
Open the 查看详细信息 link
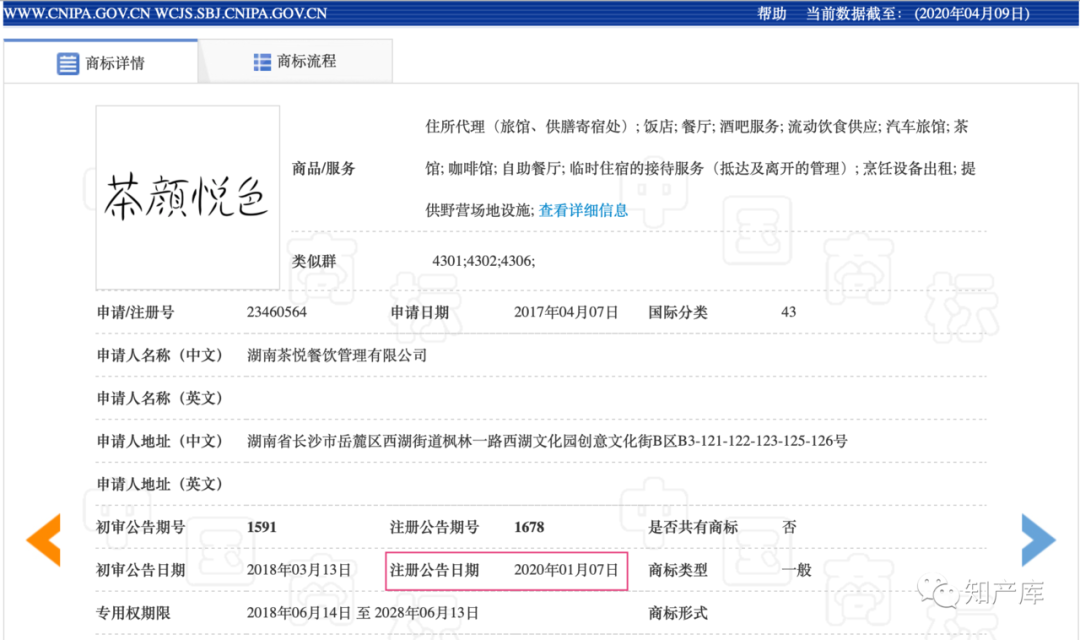(583, 210)
